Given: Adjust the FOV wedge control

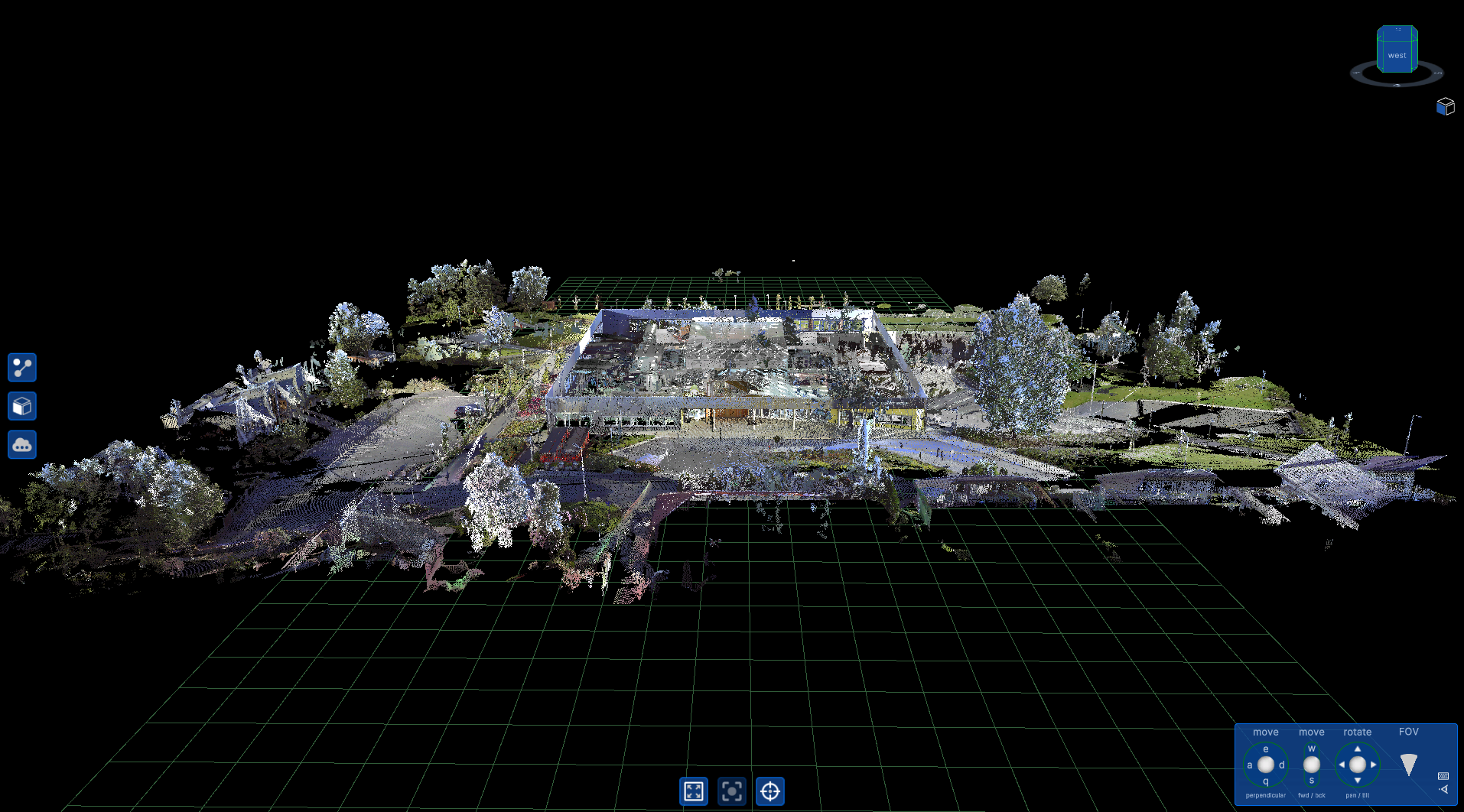Looking at the screenshot, I should pos(1409,765).
